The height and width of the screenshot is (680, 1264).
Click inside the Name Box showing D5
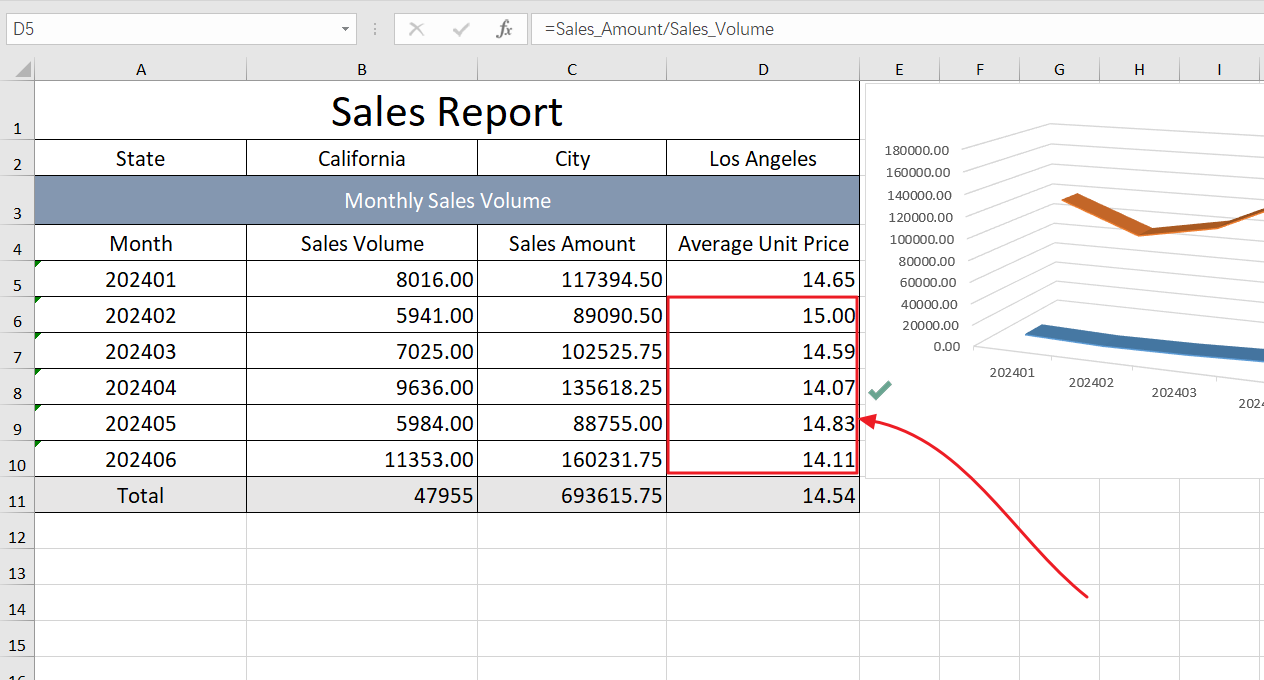[170, 29]
